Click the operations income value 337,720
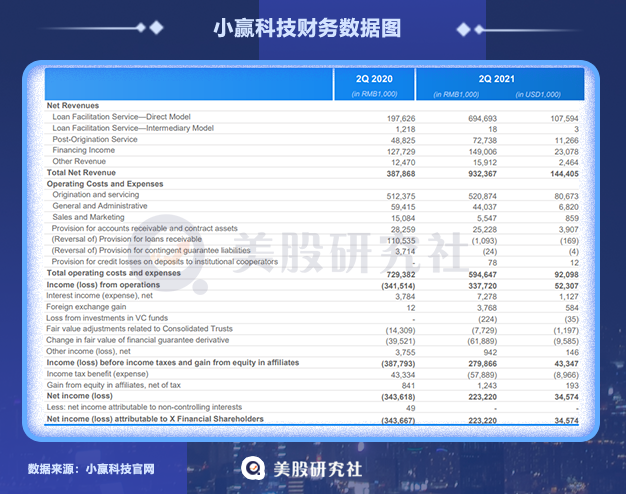626x494 pixels. click(x=482, y=286)
